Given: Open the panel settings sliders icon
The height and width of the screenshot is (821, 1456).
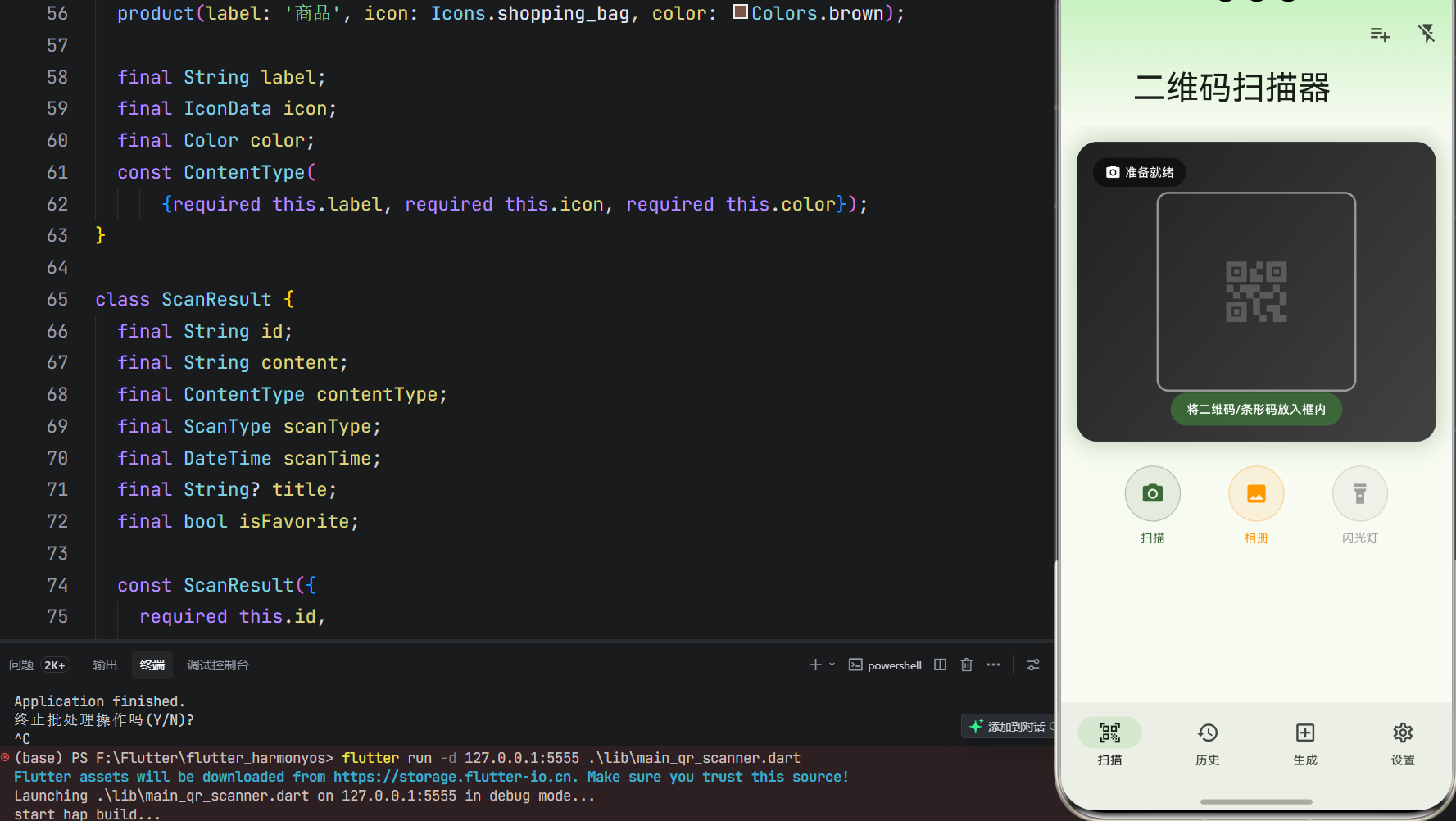Looking at the screenshot, I should 1033,665.
